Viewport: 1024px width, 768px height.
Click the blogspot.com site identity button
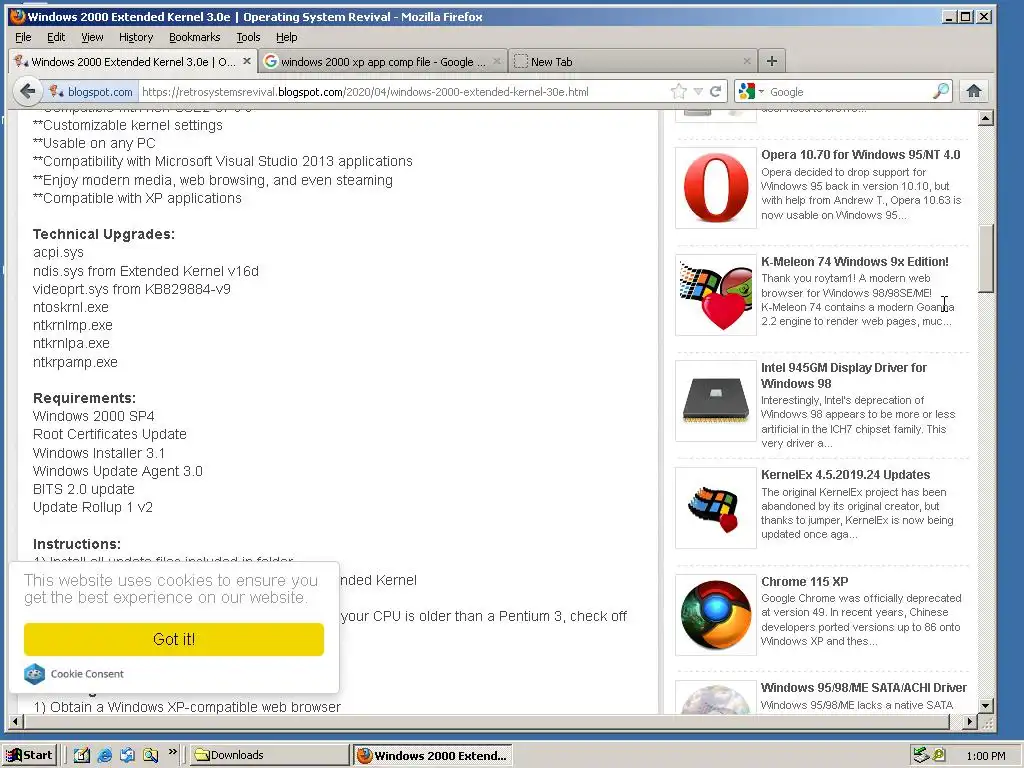91,91
